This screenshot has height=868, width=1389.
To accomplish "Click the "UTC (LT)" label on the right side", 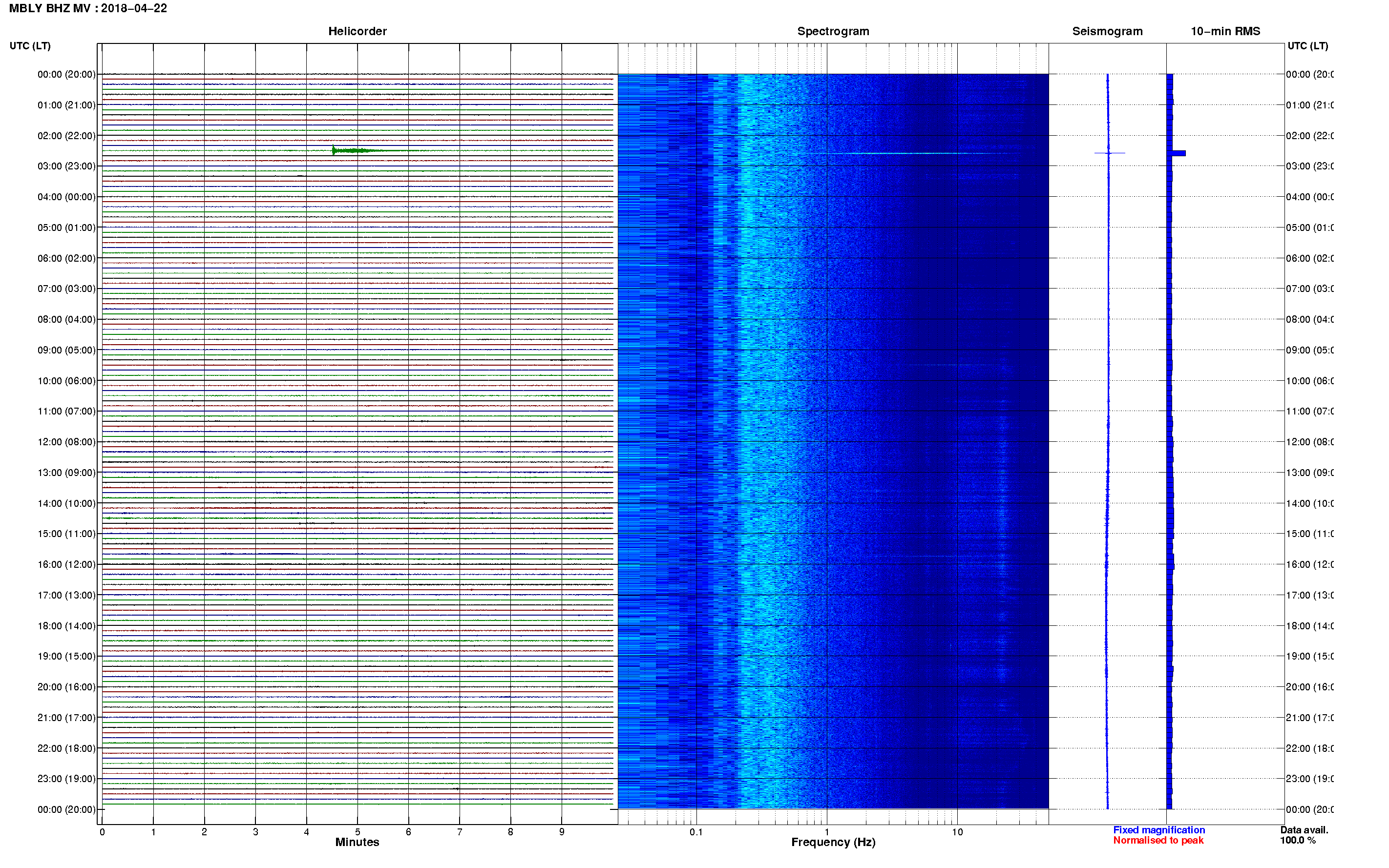I will coord(1307,45).
